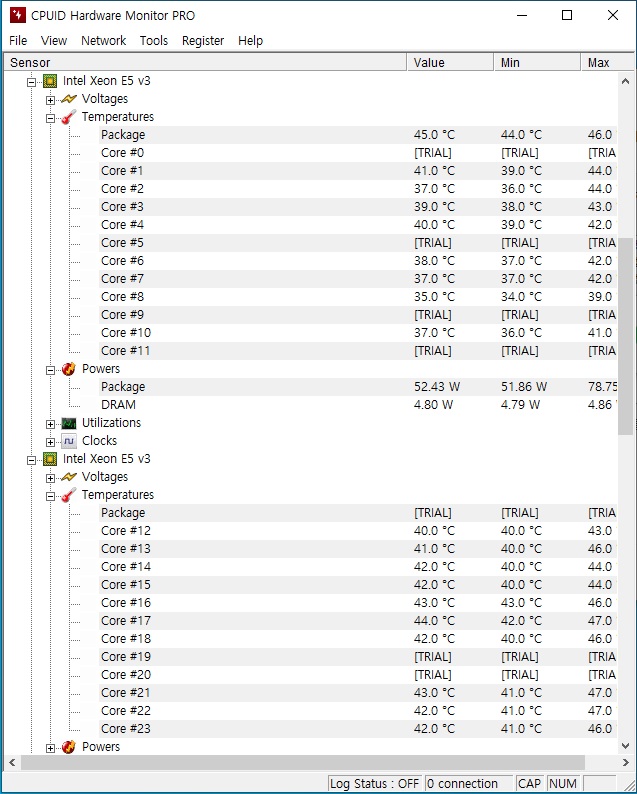Expand the bottom Powers node

pos(50,748)
